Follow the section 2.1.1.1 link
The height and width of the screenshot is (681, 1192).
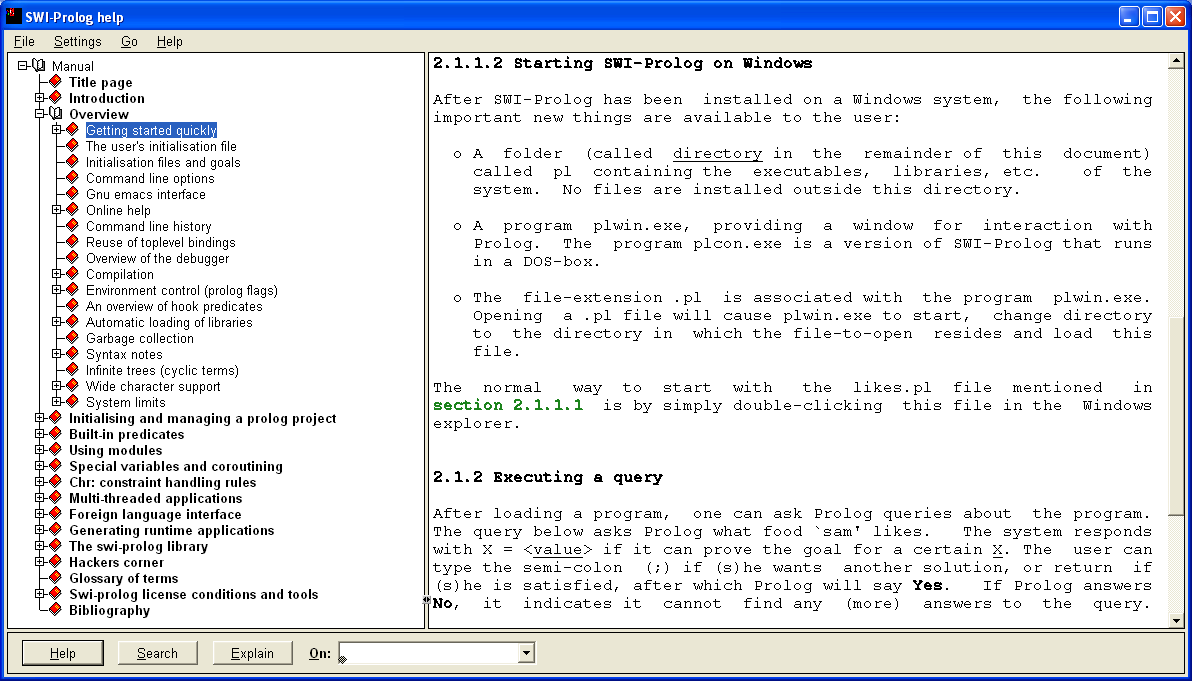508,405
